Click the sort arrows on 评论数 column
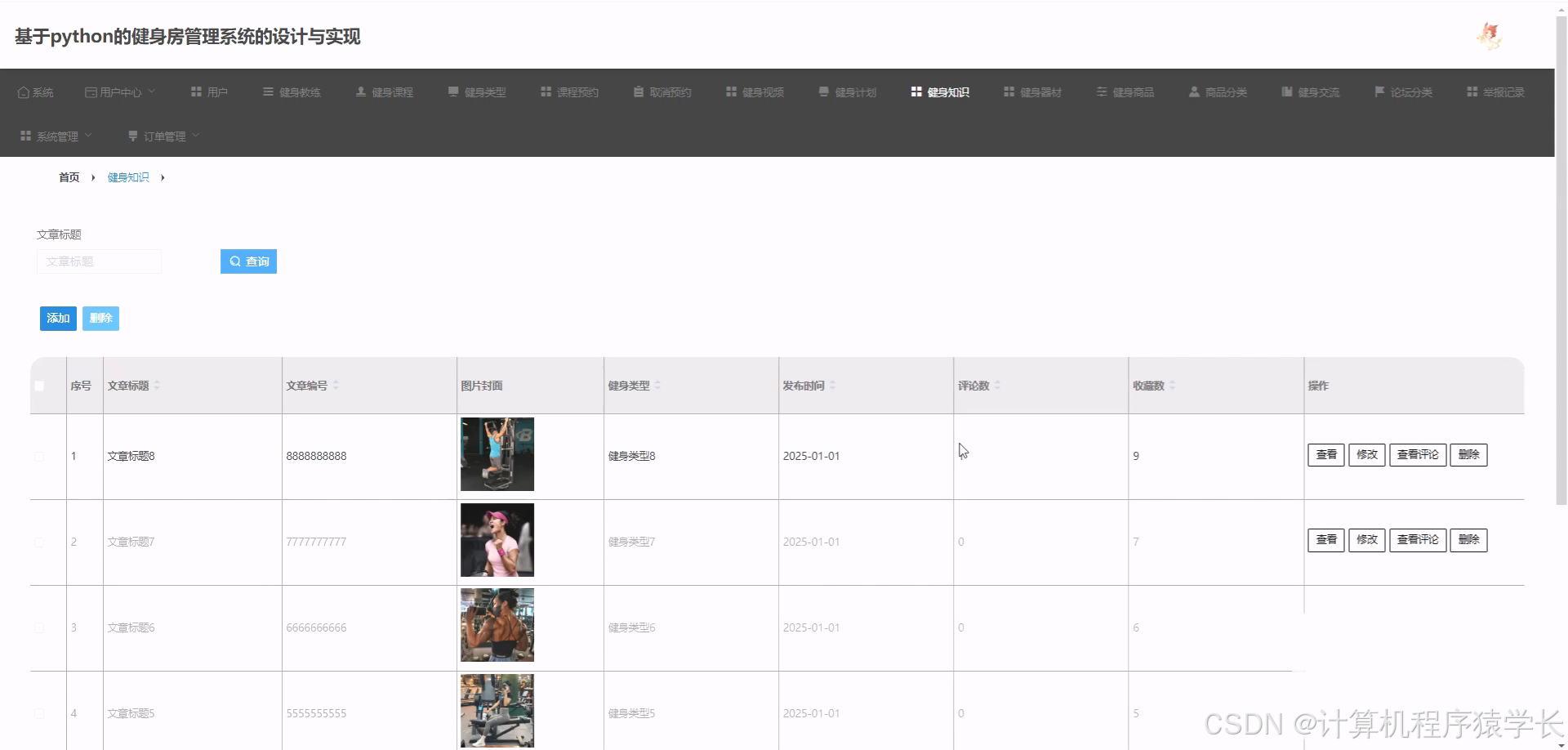The height and width of the screenshot is (750, 1568). pyautogui.click(x=997, y=385)
